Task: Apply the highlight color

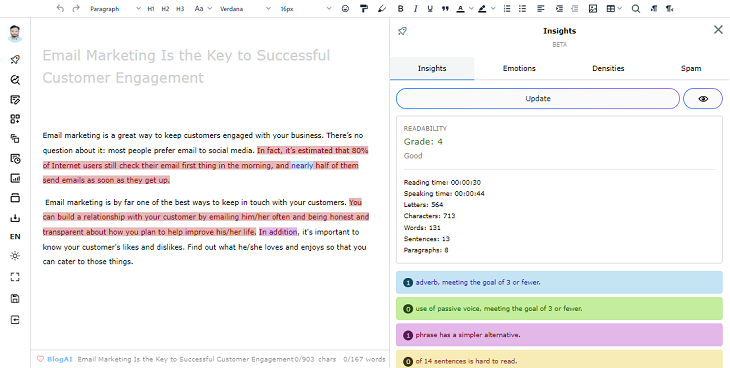Action: [x=482, y=8]
